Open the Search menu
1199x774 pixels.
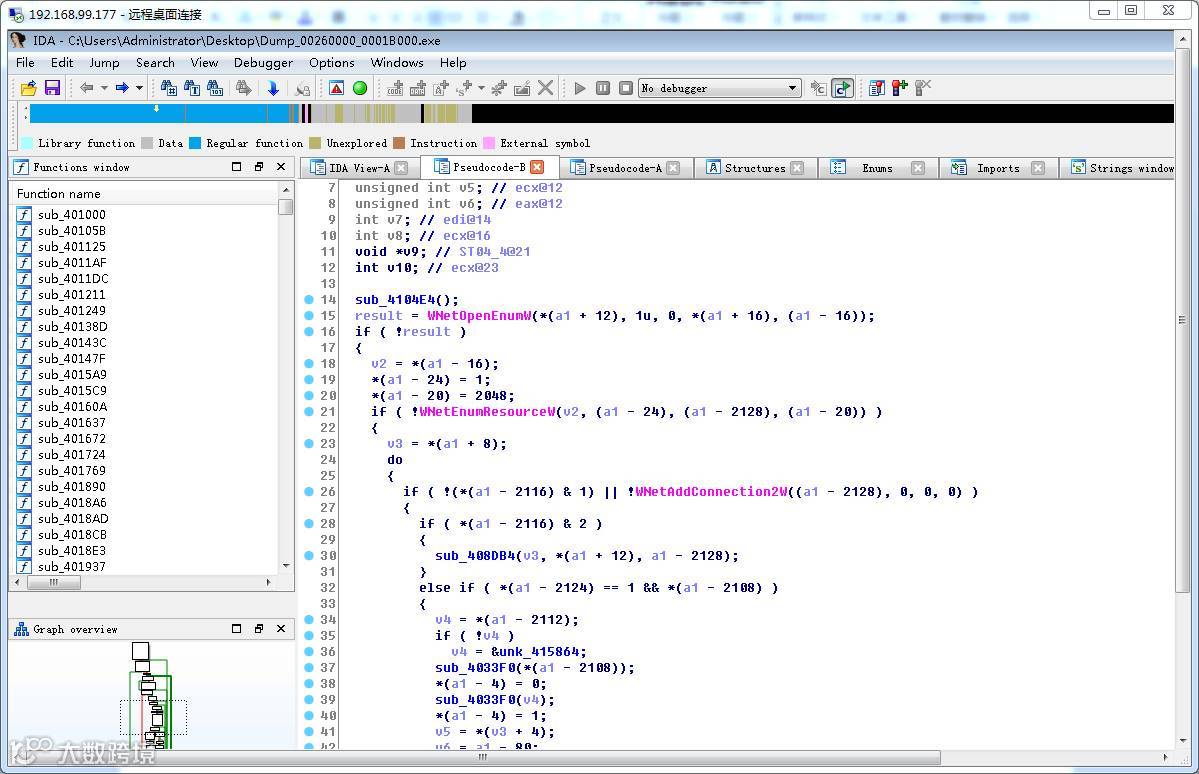[x=155, y=63]
